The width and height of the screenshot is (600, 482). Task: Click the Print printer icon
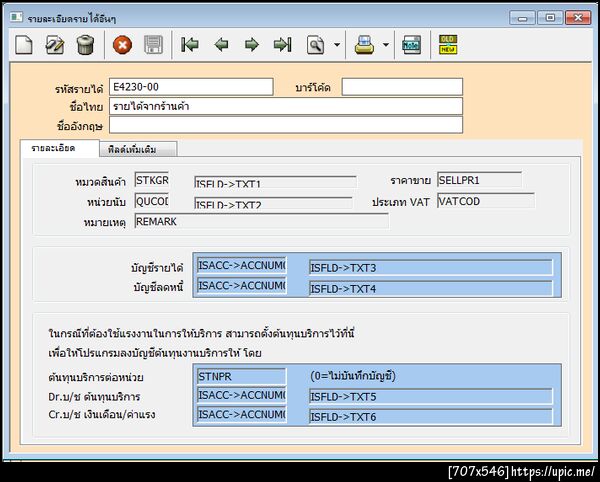pyautogui.click(x=364, y=45)
